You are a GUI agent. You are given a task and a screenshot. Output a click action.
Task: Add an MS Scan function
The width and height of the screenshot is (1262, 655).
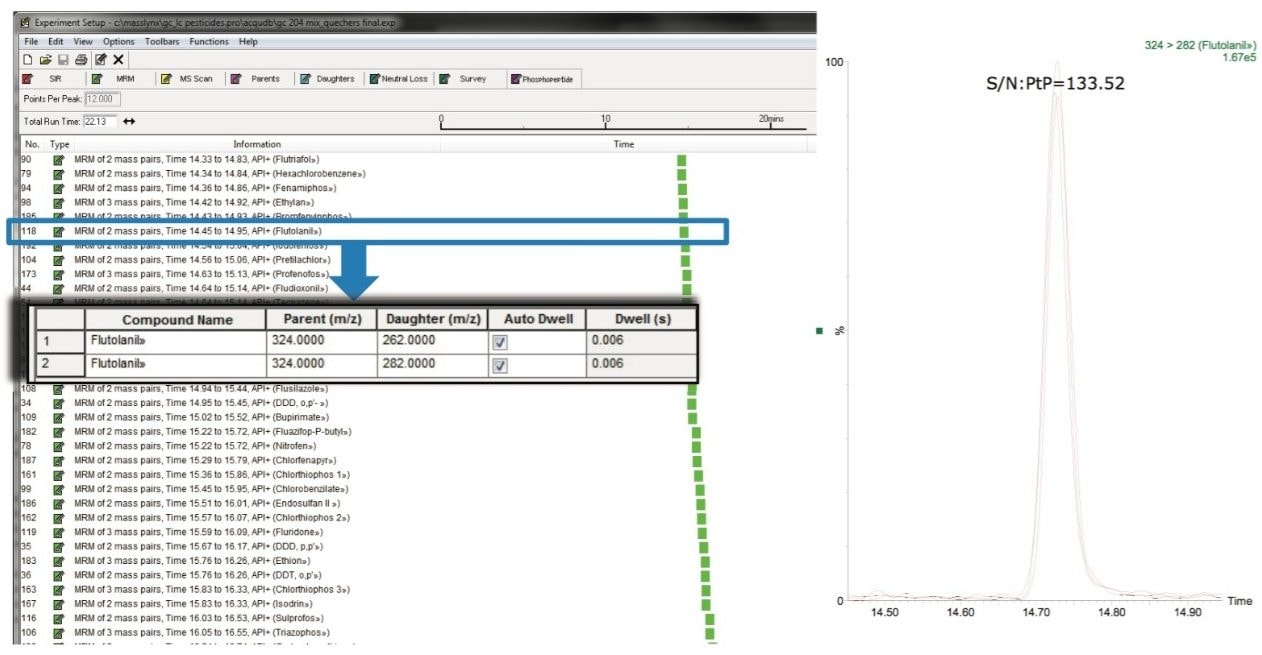tap(186, 79)
